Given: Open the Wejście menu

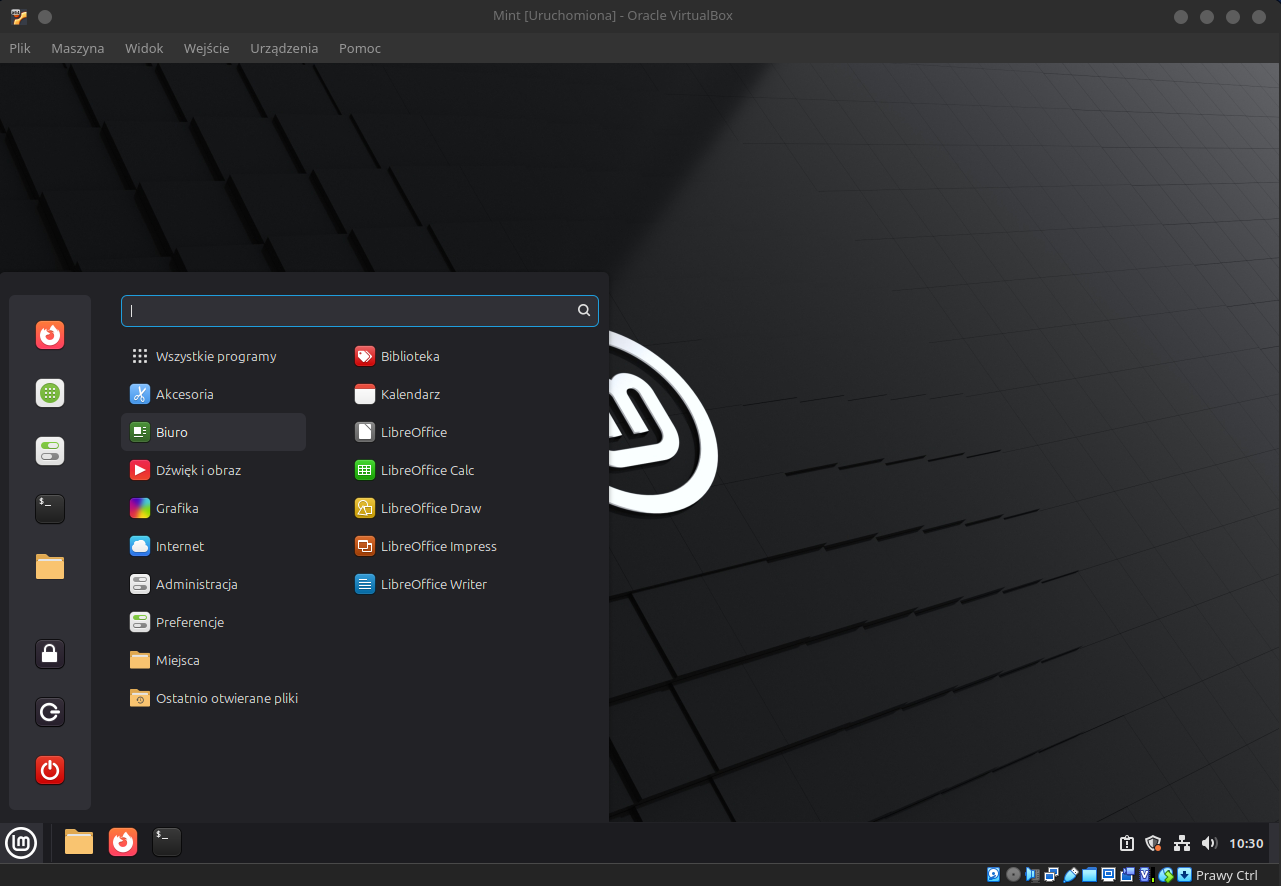Looking at the screenshot, I should point(207,48).
